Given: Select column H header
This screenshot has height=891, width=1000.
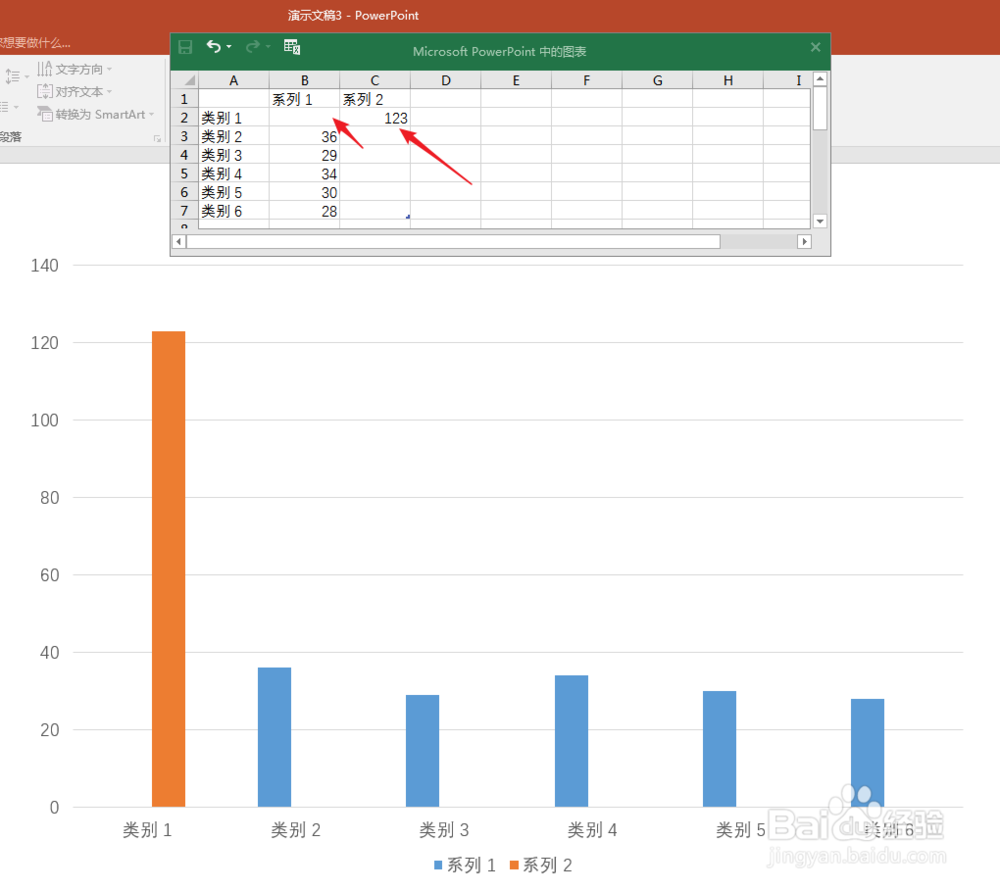Looking at the screenshot, I should click(x=728, y=80).
